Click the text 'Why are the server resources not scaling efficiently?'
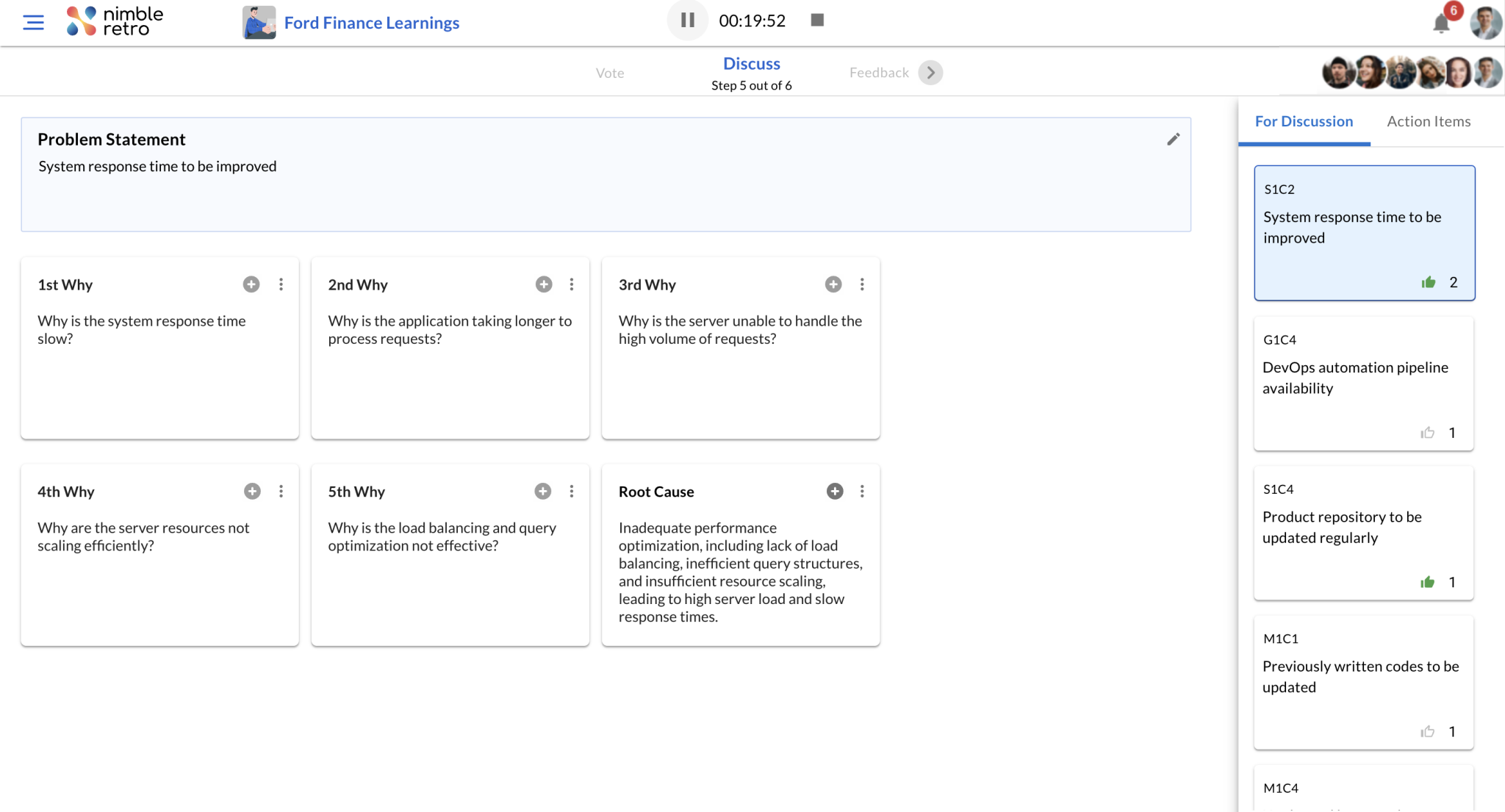This screenshot has width=1505, height=812. pos(143,536)
